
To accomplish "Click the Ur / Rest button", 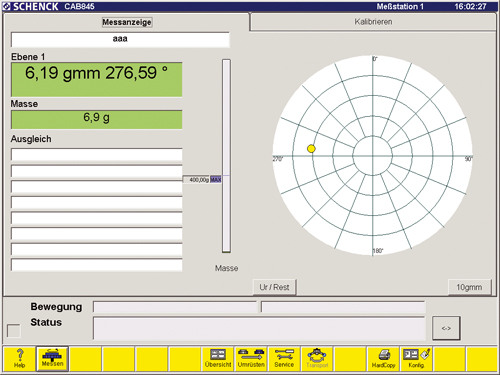I will pyautogui.click(x=274, y=287).
